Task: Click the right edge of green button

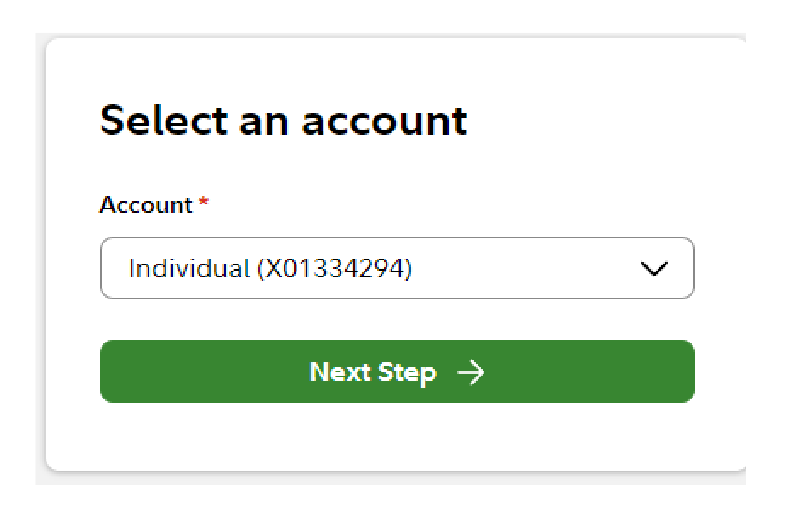Action: coord(684,372)
